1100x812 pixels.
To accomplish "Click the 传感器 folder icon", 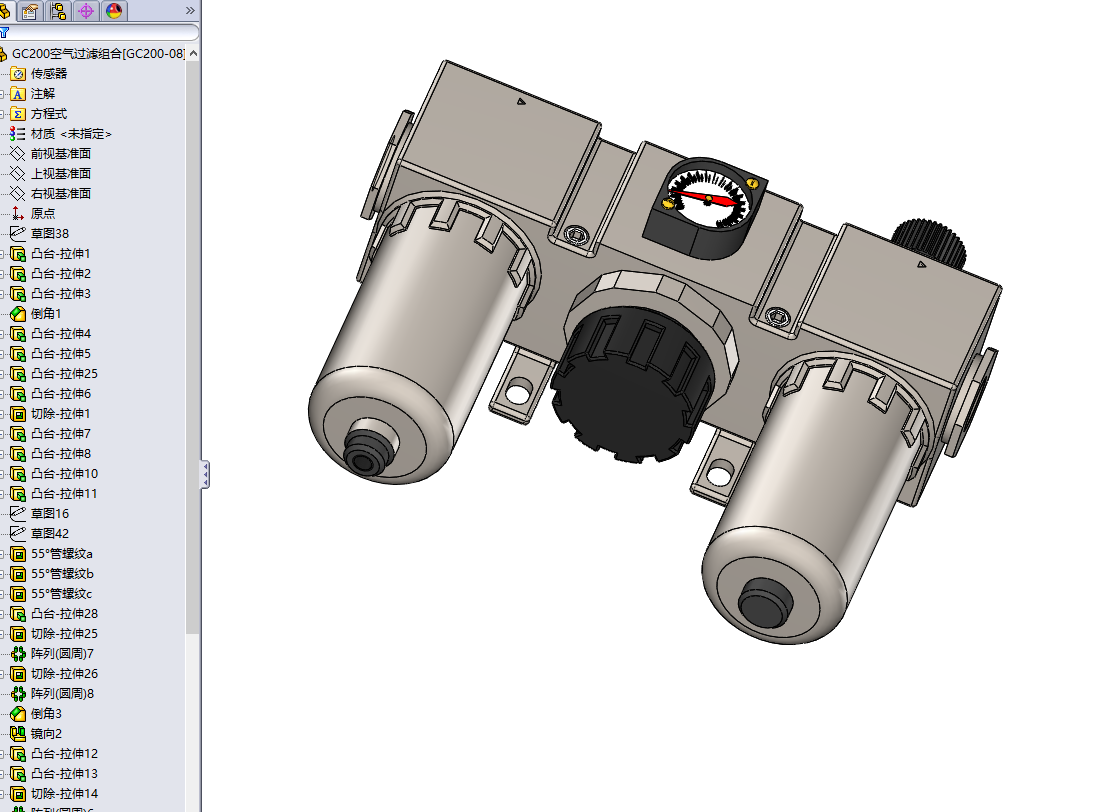I will (18, 74).
